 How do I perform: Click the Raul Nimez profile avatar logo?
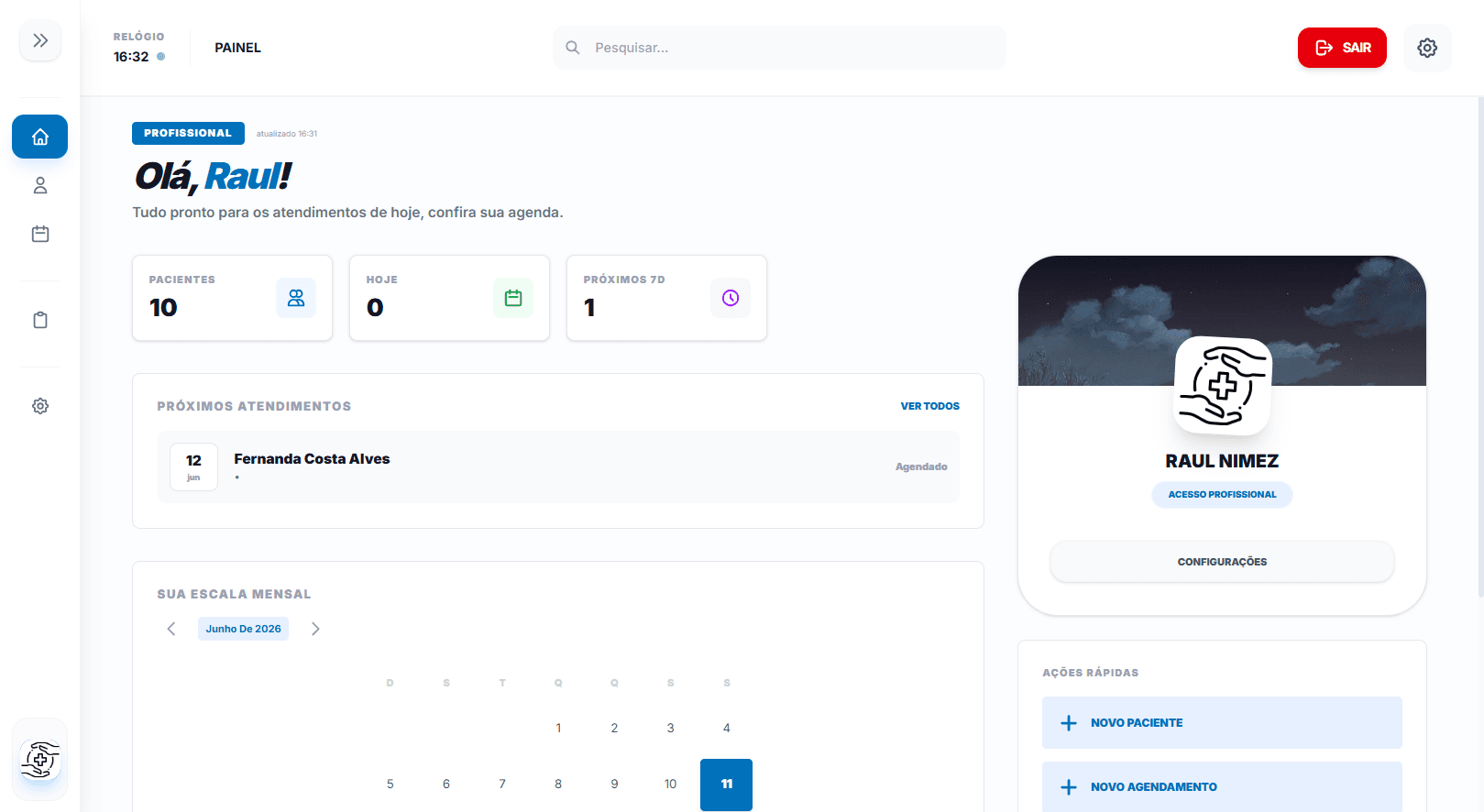click(x=1223, y=386)
